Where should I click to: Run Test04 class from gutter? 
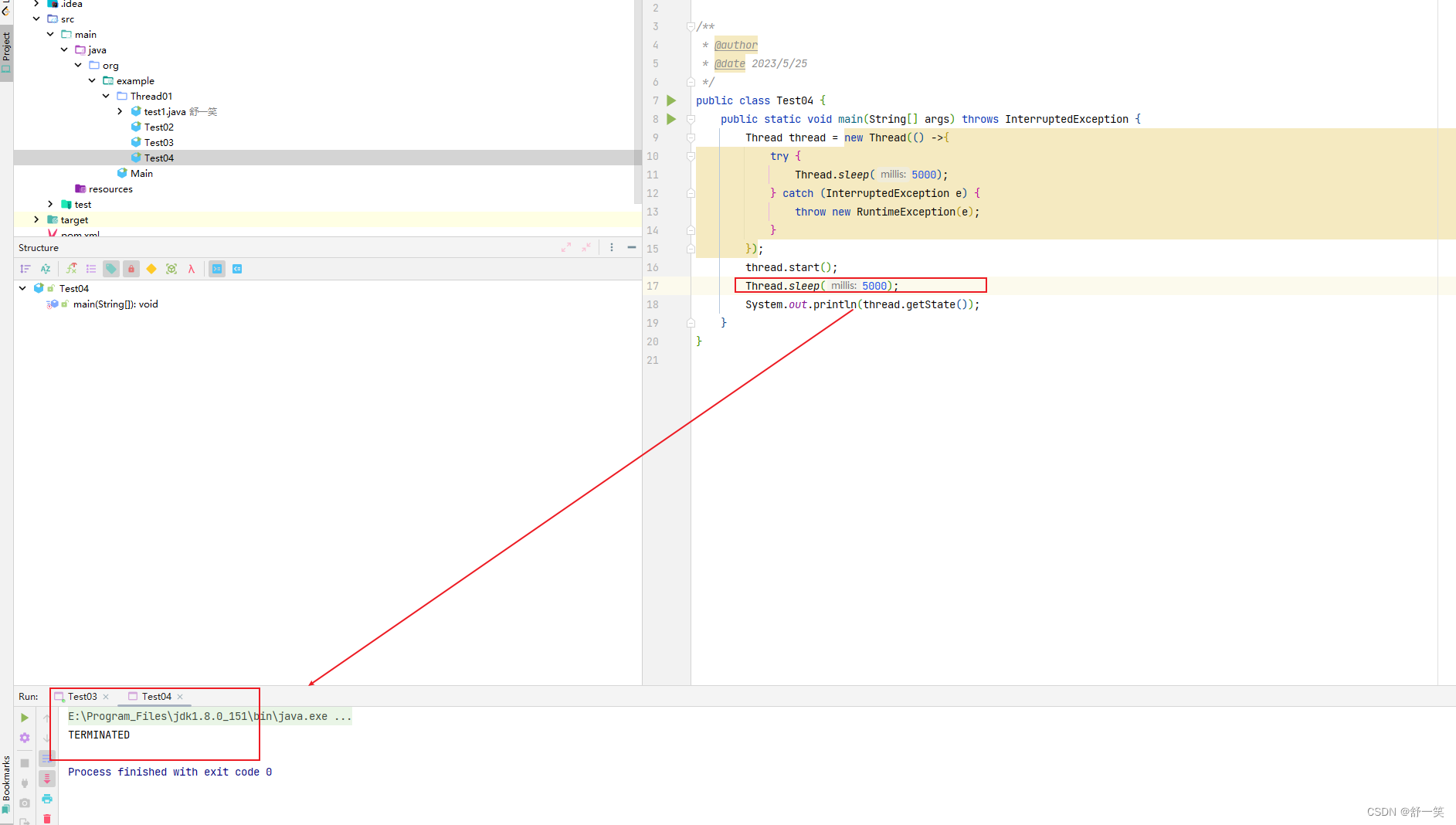pyautogui.click(x=671, y=100)
